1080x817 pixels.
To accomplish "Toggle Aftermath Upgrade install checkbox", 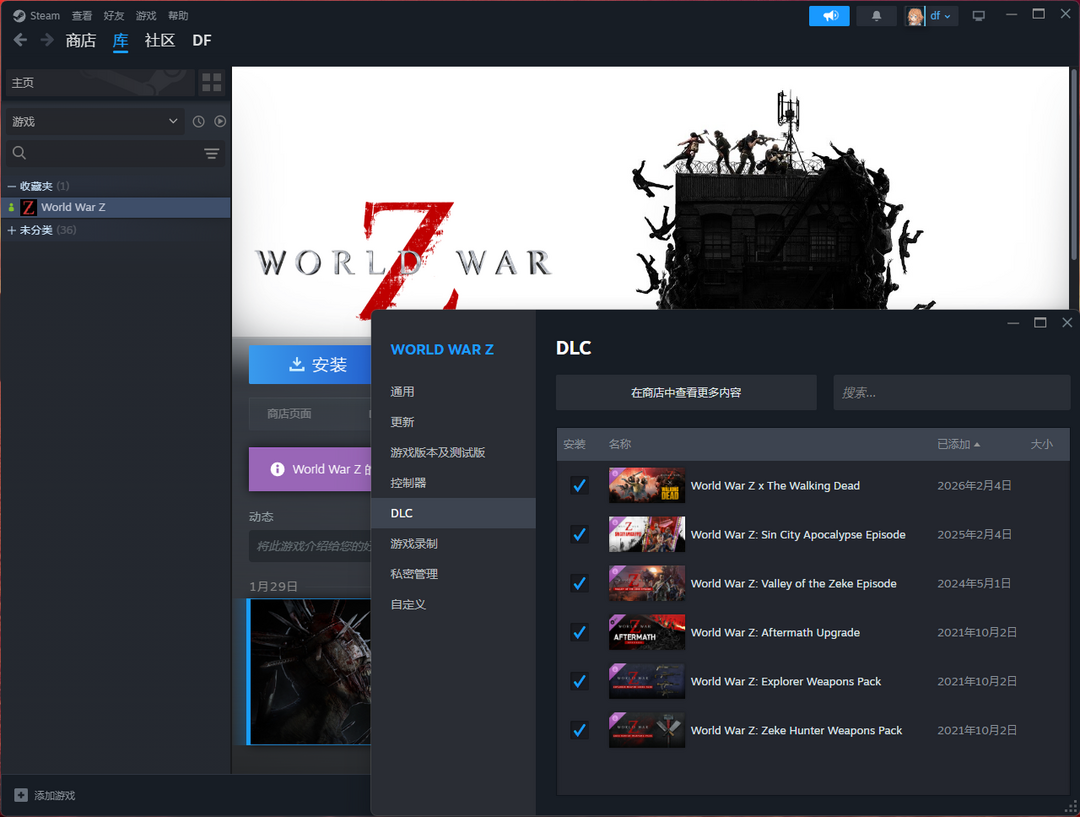I will coord(579,632).
